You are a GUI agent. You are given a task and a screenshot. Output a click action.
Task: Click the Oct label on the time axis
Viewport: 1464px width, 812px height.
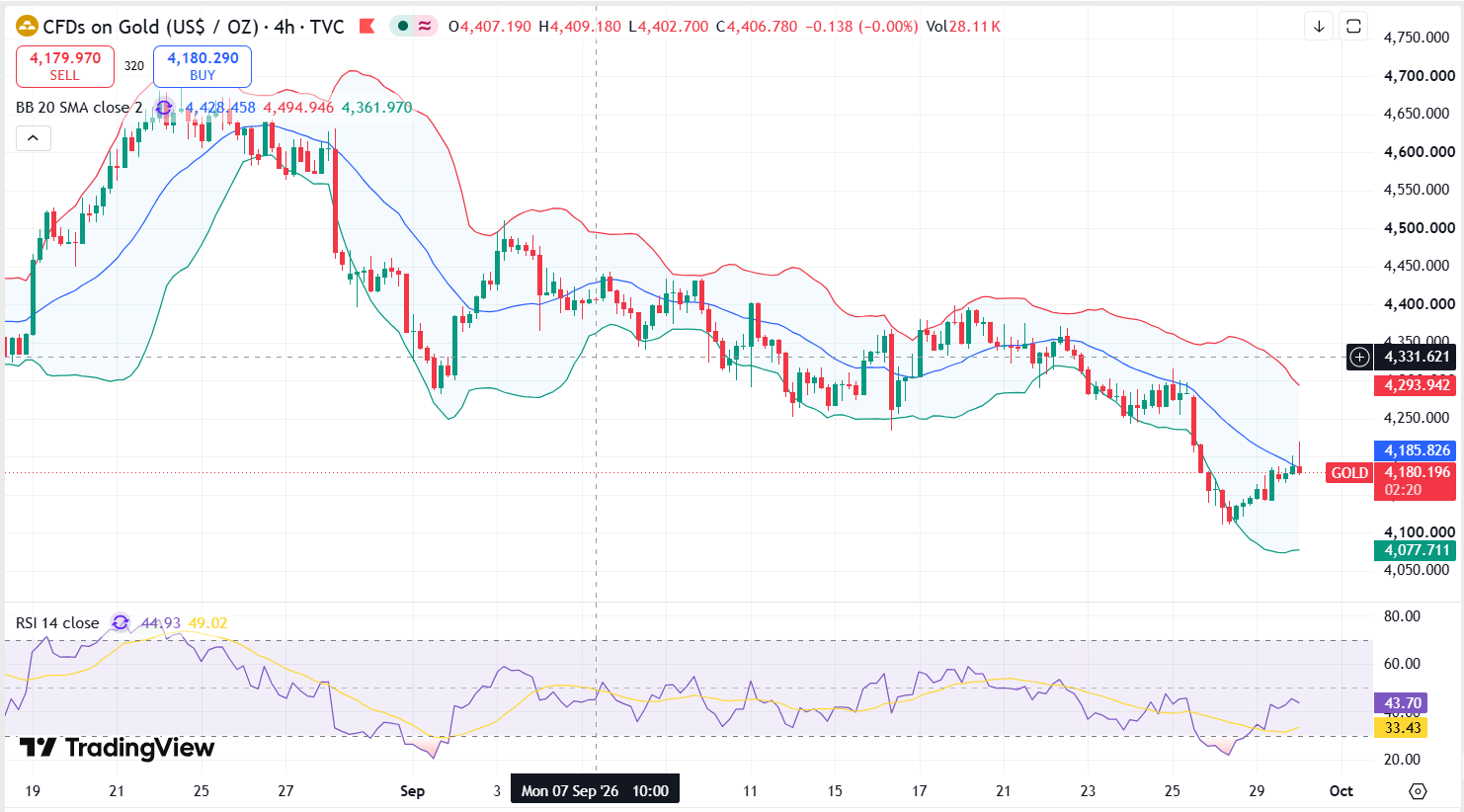click(x=1341, y=791)
